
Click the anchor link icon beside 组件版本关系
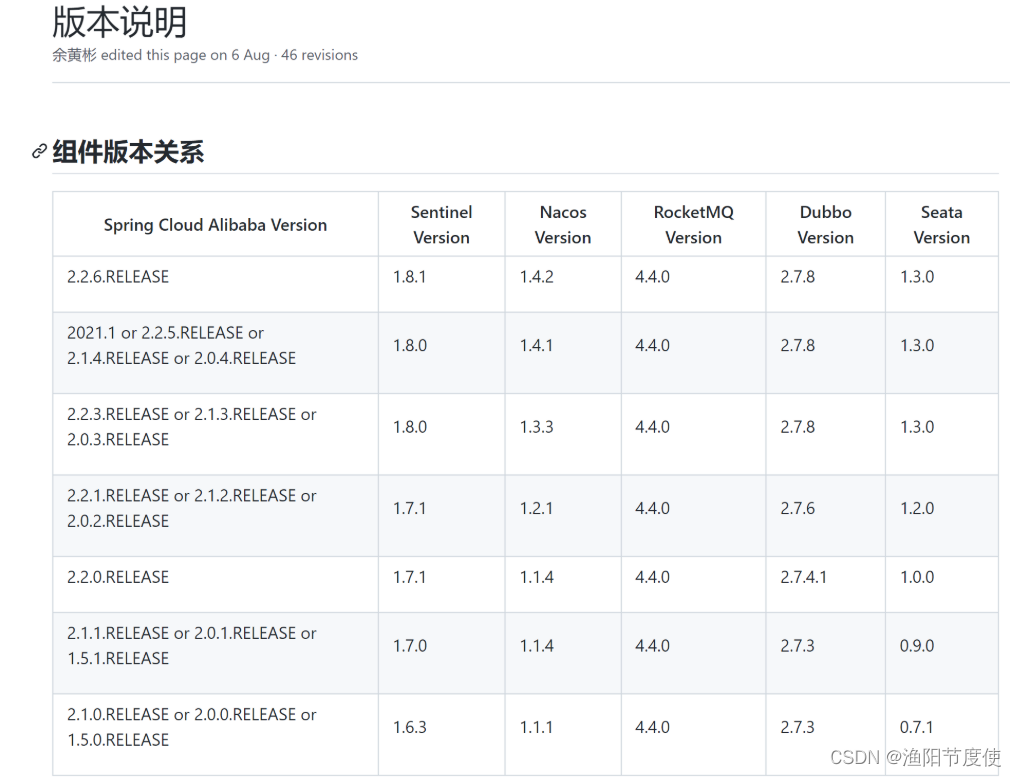[39, 151]
